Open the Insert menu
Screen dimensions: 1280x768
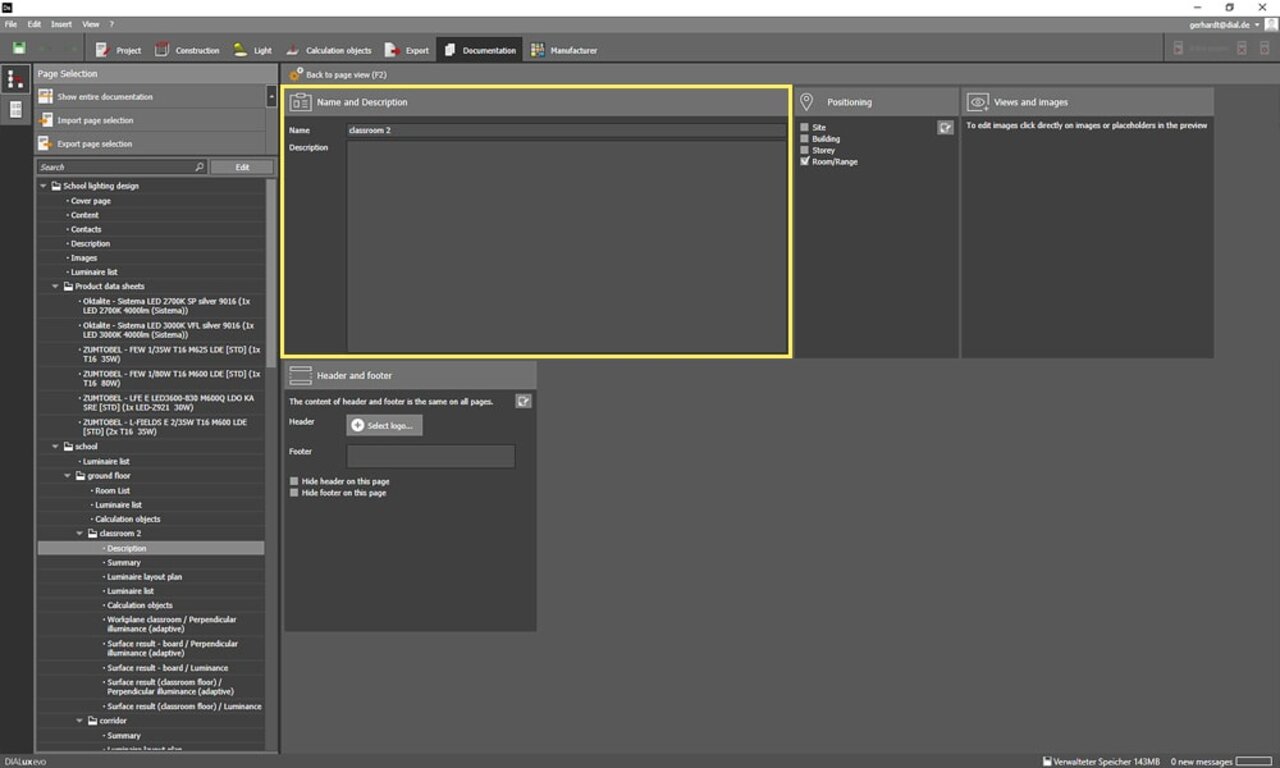tap(61, 24)
